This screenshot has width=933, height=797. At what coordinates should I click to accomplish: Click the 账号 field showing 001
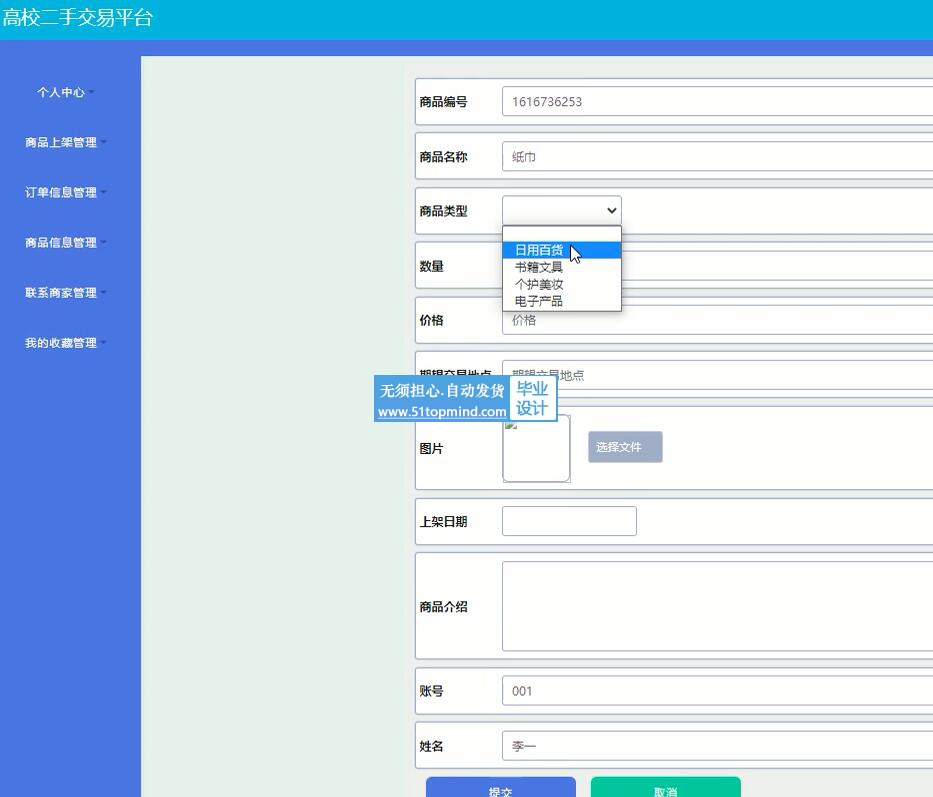point(717,690)
